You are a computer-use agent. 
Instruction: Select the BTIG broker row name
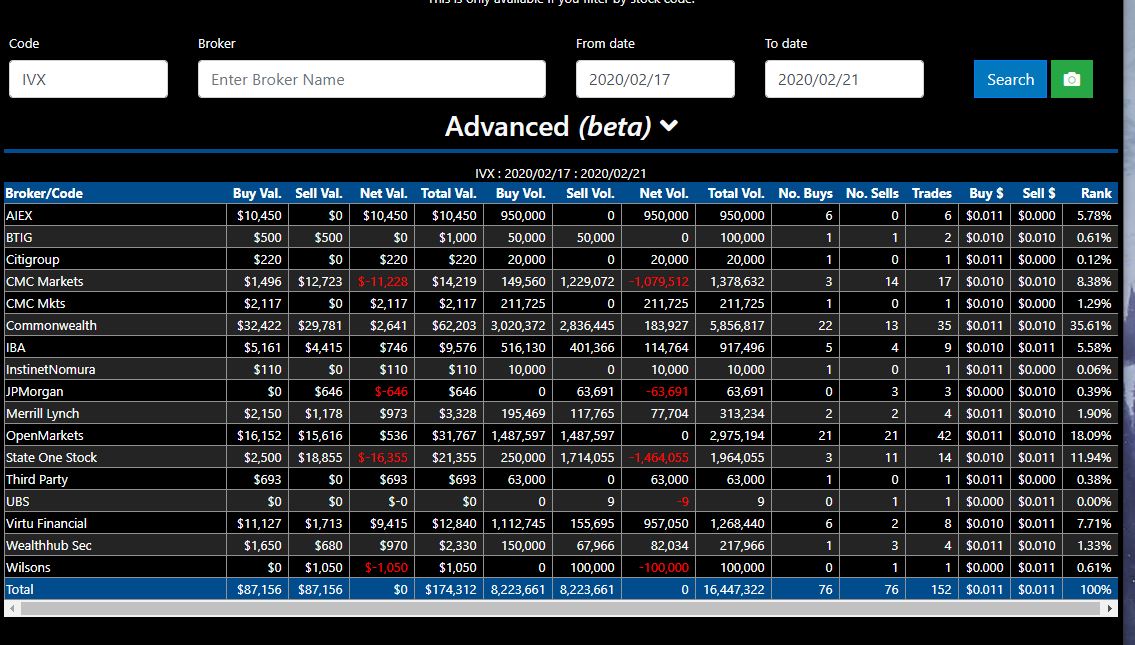[x=20, y=237]
